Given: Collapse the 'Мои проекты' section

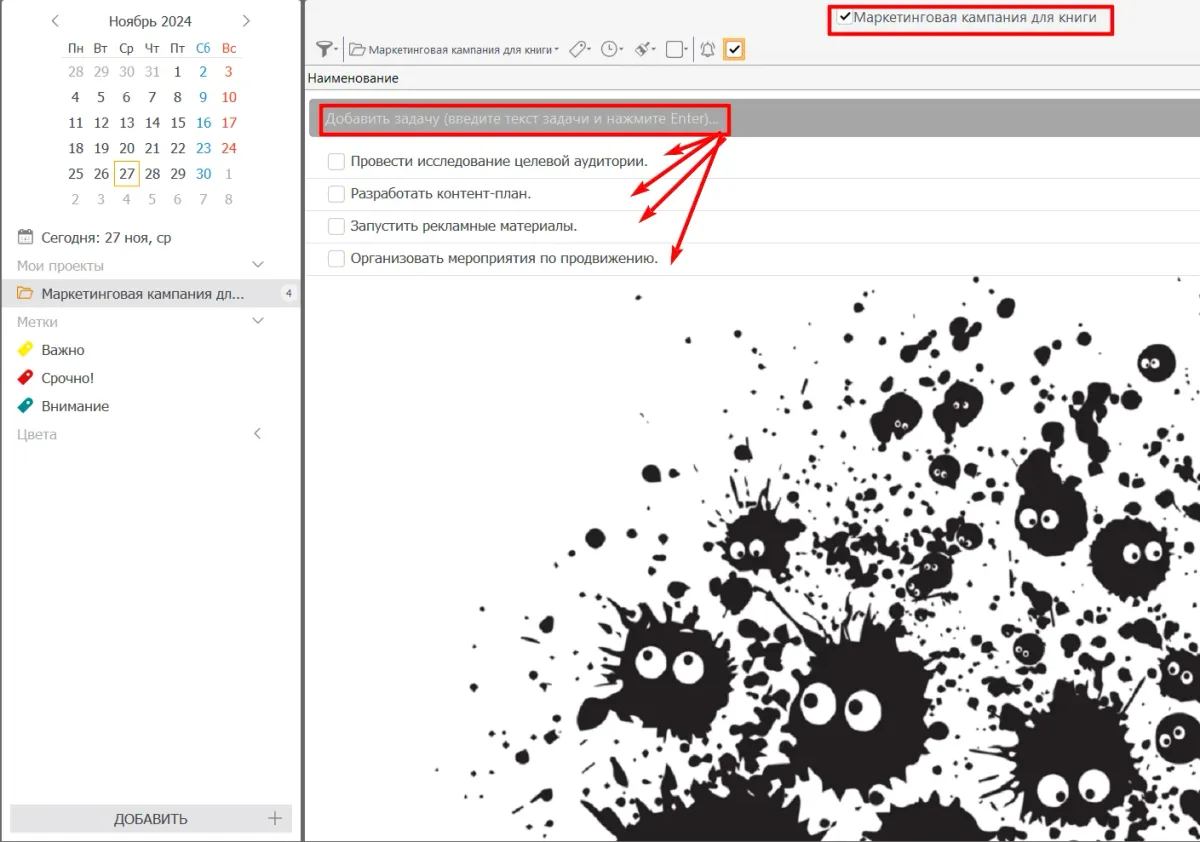Looking at the screenshot, I should pos(257,265).
